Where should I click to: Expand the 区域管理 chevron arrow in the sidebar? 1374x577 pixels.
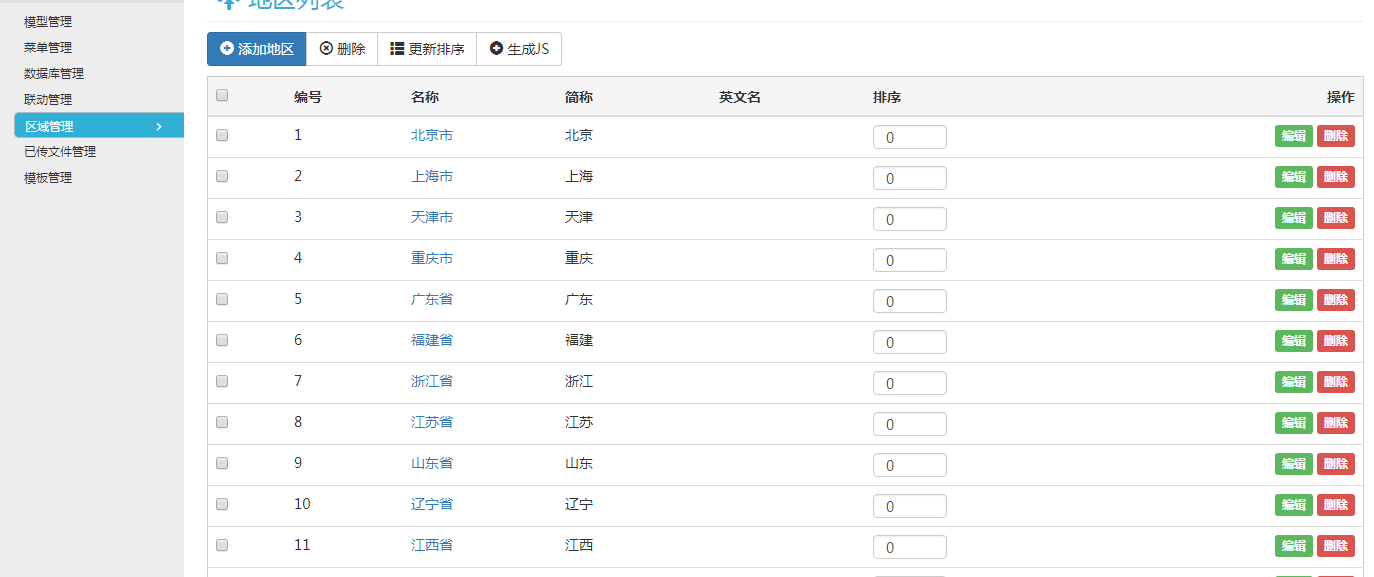[159, 126]
